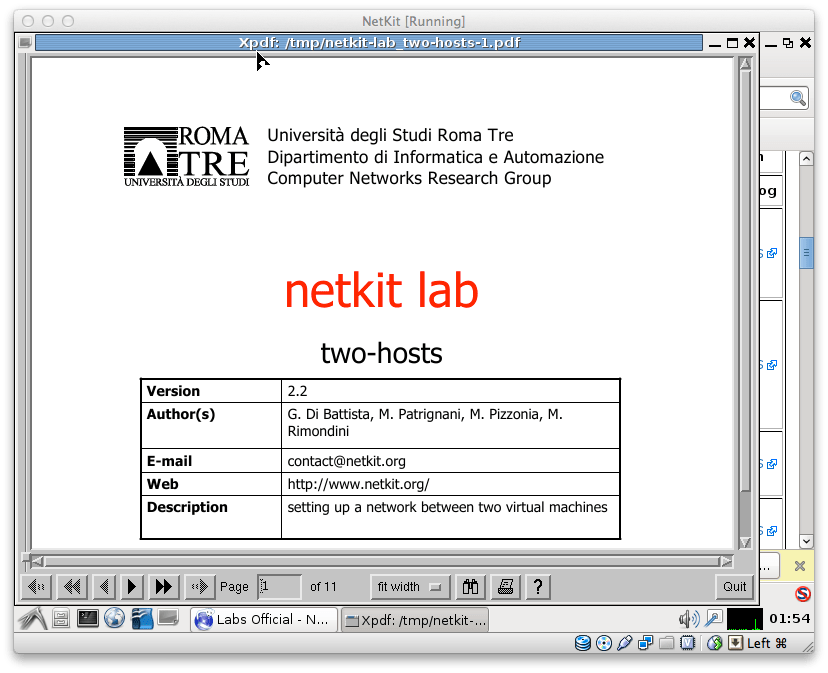Click the page number input field
Image resolution: width=828 pixels, height=673 pixels.
[x=279, y=587]
